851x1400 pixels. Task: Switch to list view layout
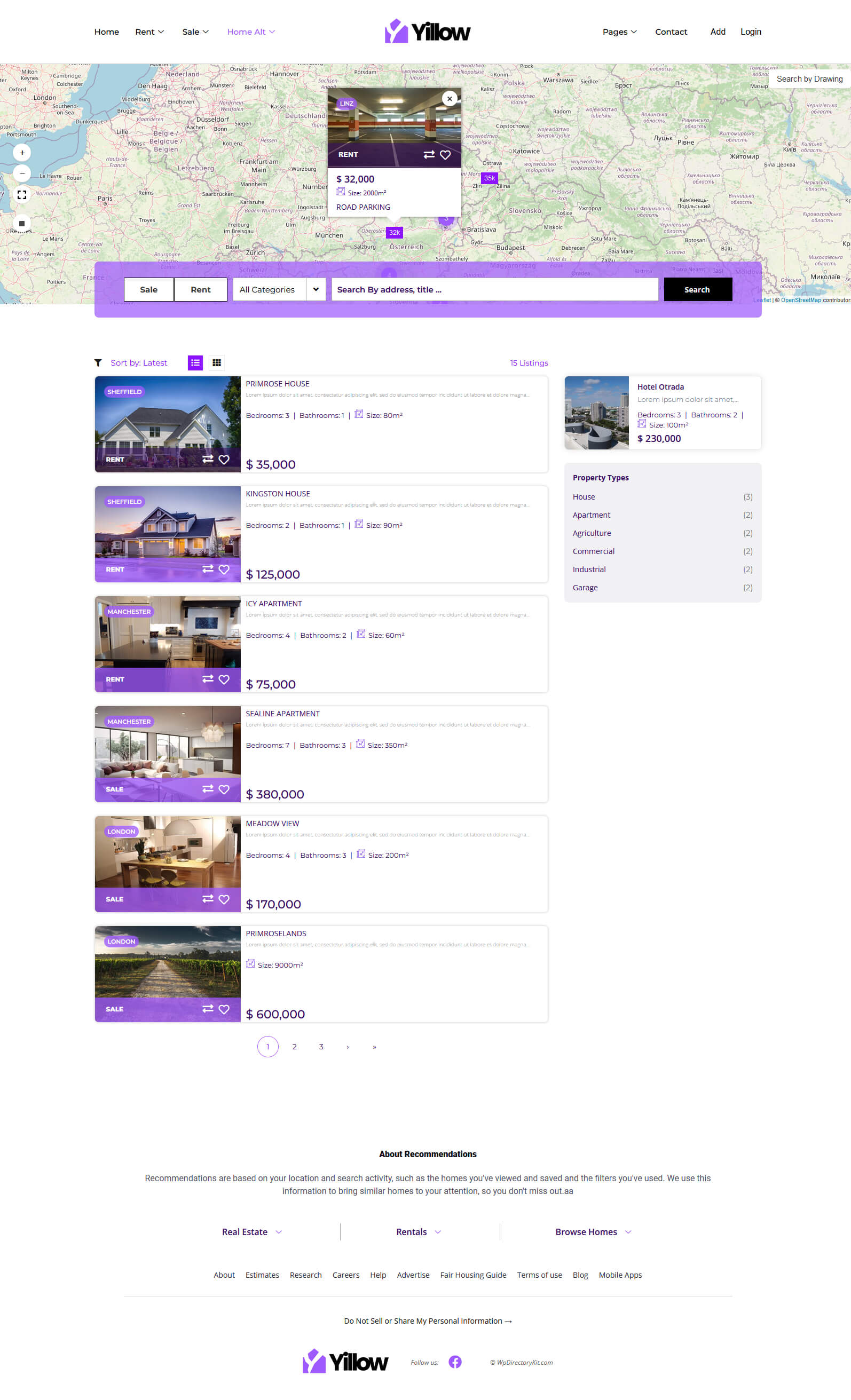tap(195, 362)
